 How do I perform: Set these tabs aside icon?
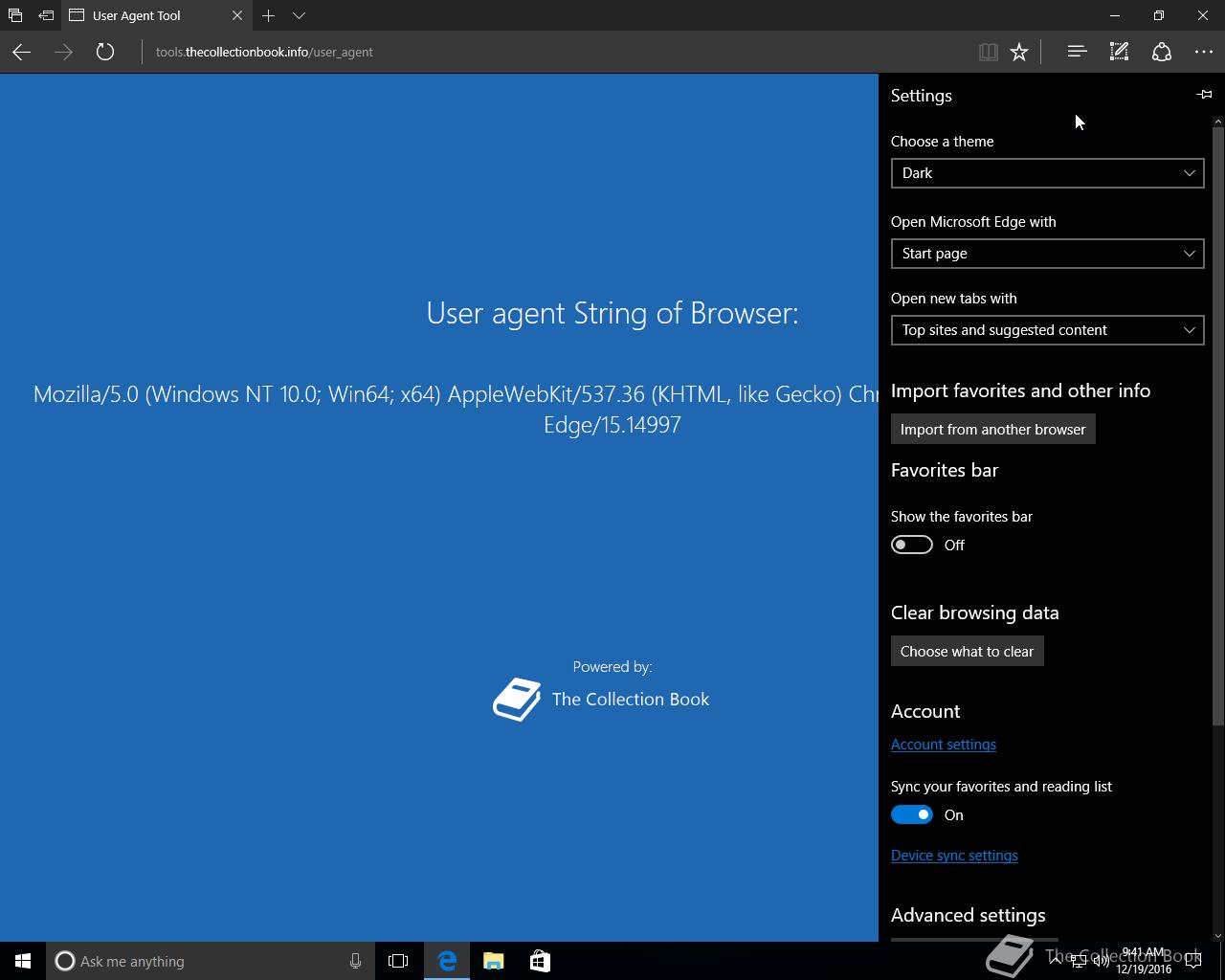point(46,15)
